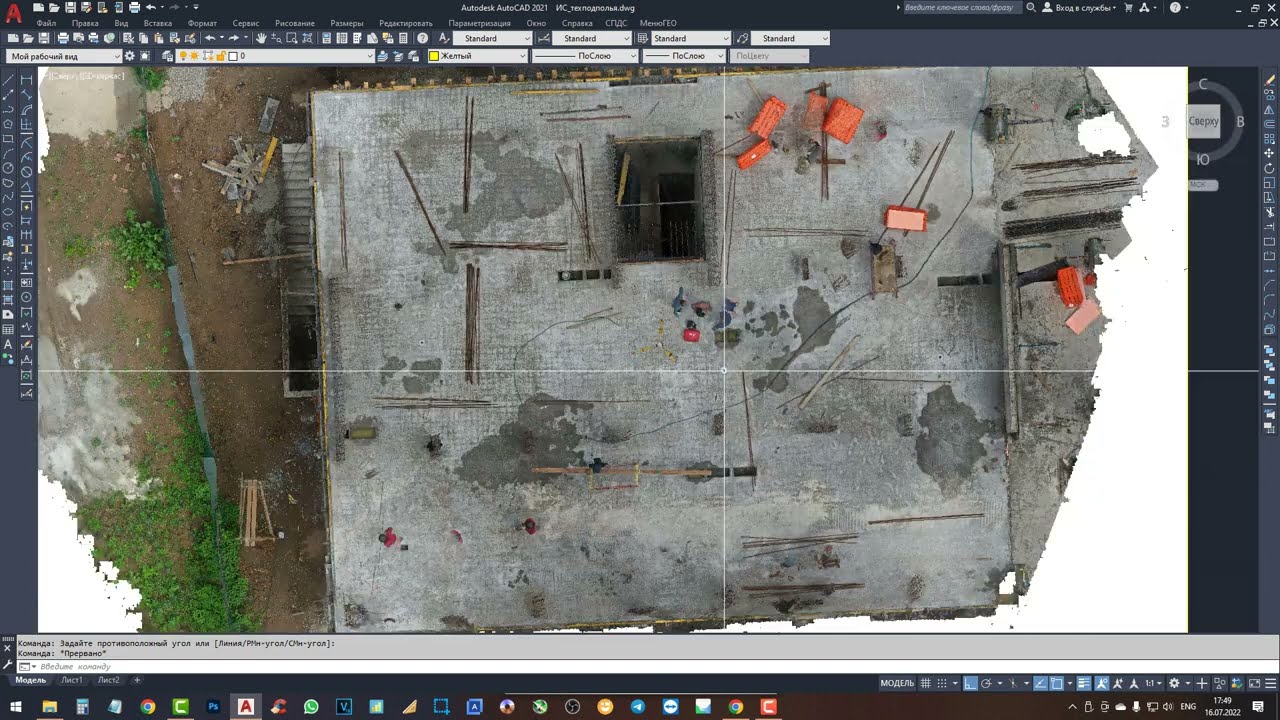The image size is (1280, 720).
Task: Open the Файл menu
Action: [x=46, y=22]
